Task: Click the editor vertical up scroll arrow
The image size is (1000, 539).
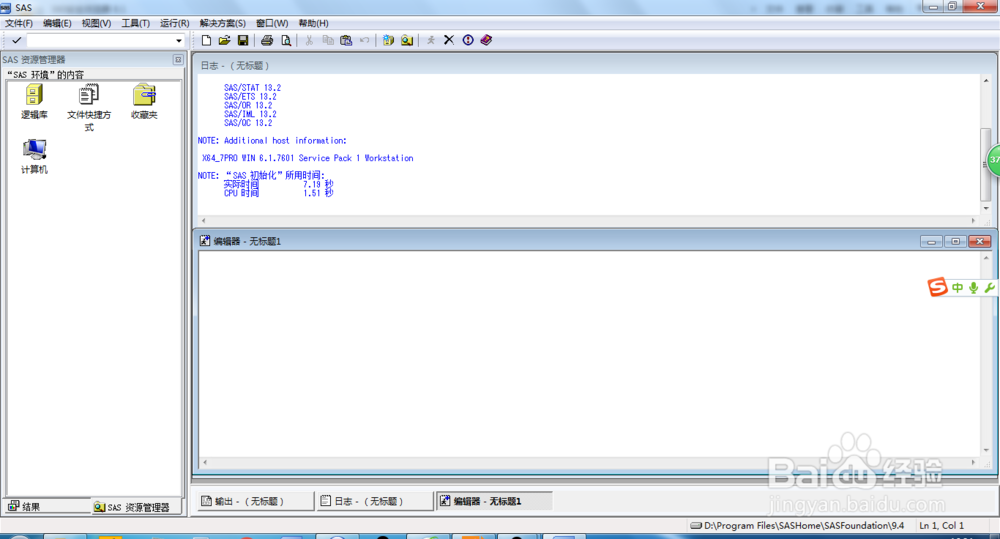Action: click(x=986, y=258)
